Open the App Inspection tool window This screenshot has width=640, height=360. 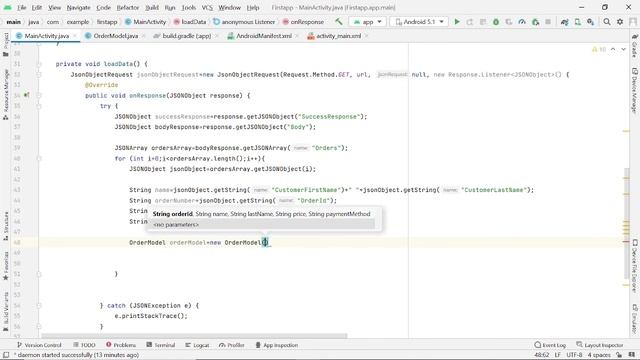coord(277,345)
